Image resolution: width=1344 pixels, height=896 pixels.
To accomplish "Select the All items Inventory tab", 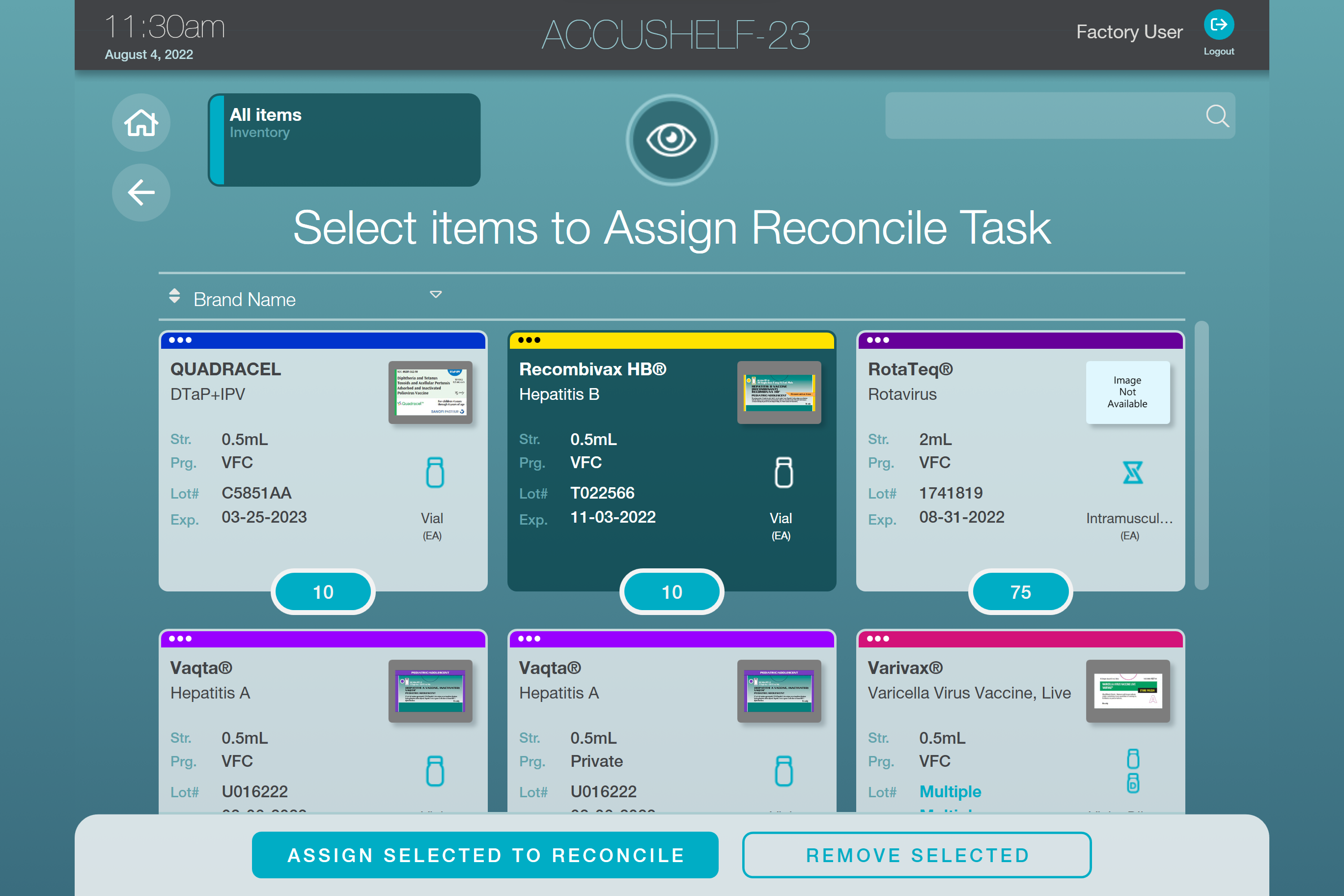I will [x=344, y=140].
